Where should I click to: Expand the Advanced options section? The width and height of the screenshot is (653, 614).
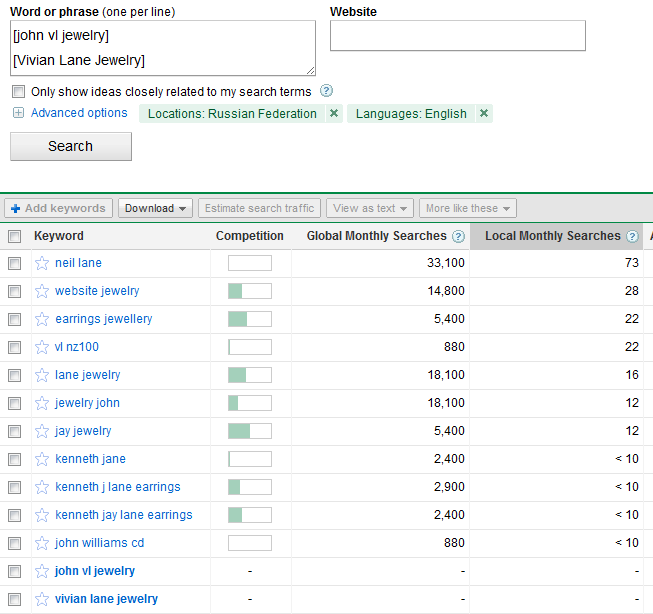point(79,113)
